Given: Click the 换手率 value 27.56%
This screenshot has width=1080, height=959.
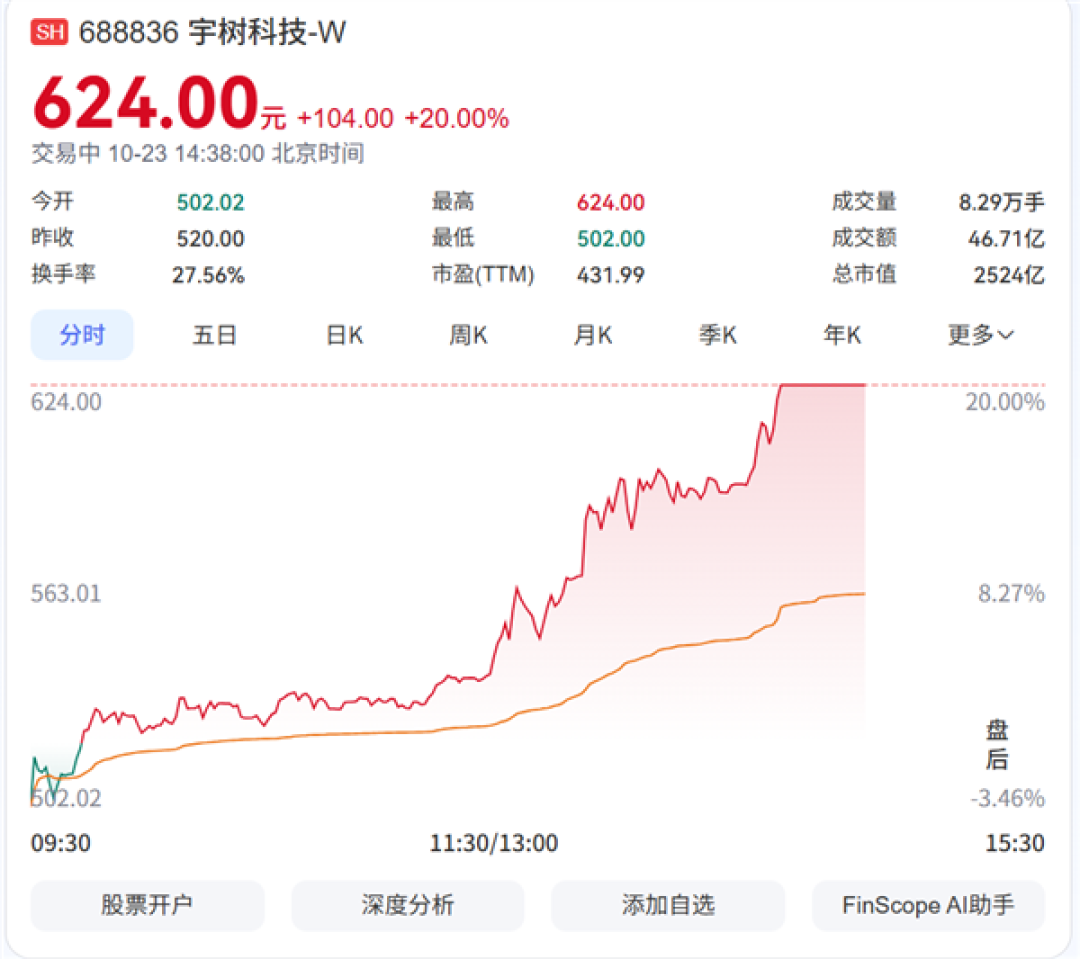Looking at the screenshot, I should [208, 276].
